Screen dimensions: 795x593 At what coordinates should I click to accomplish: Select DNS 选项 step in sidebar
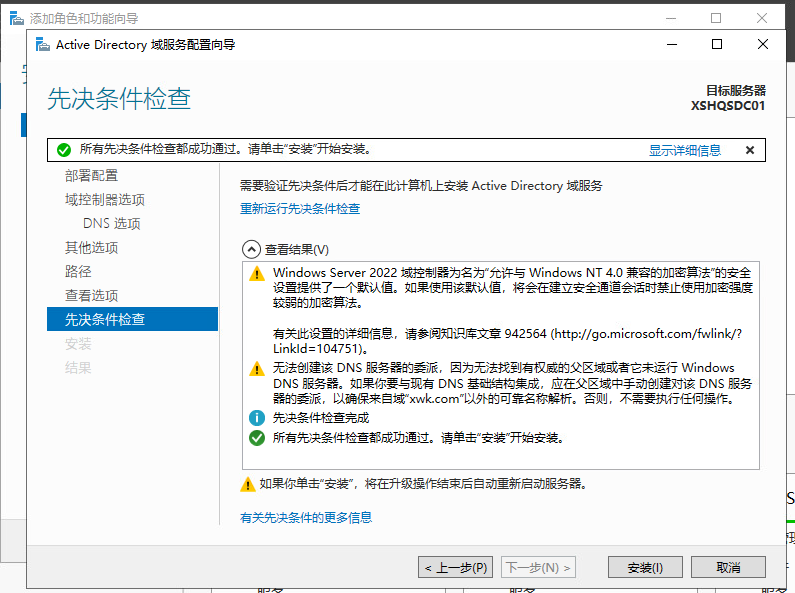pos(112,224)
